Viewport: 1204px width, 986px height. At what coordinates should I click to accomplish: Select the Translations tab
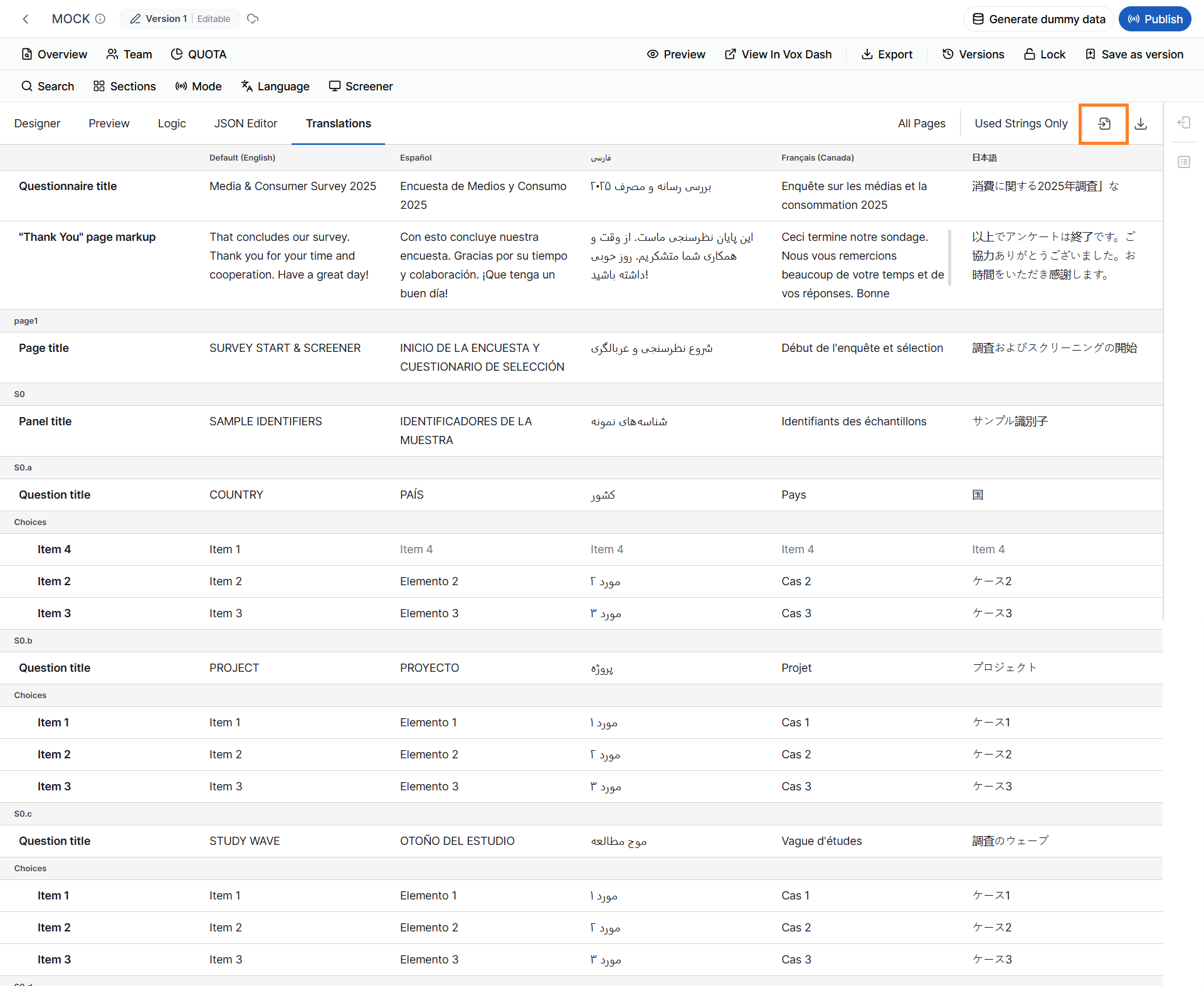tap(339, 124)
